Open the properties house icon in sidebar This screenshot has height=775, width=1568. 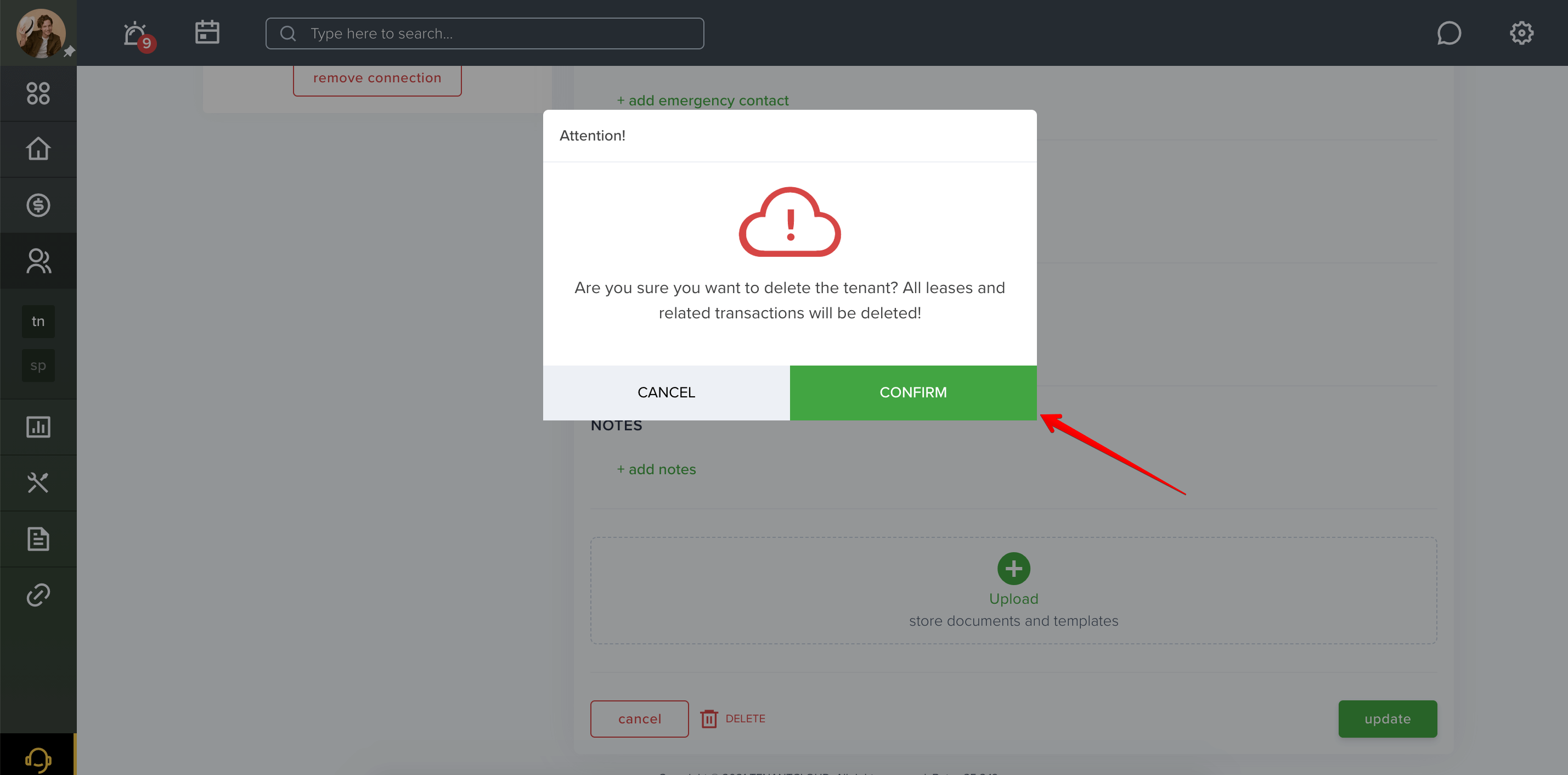pos(38,149)
